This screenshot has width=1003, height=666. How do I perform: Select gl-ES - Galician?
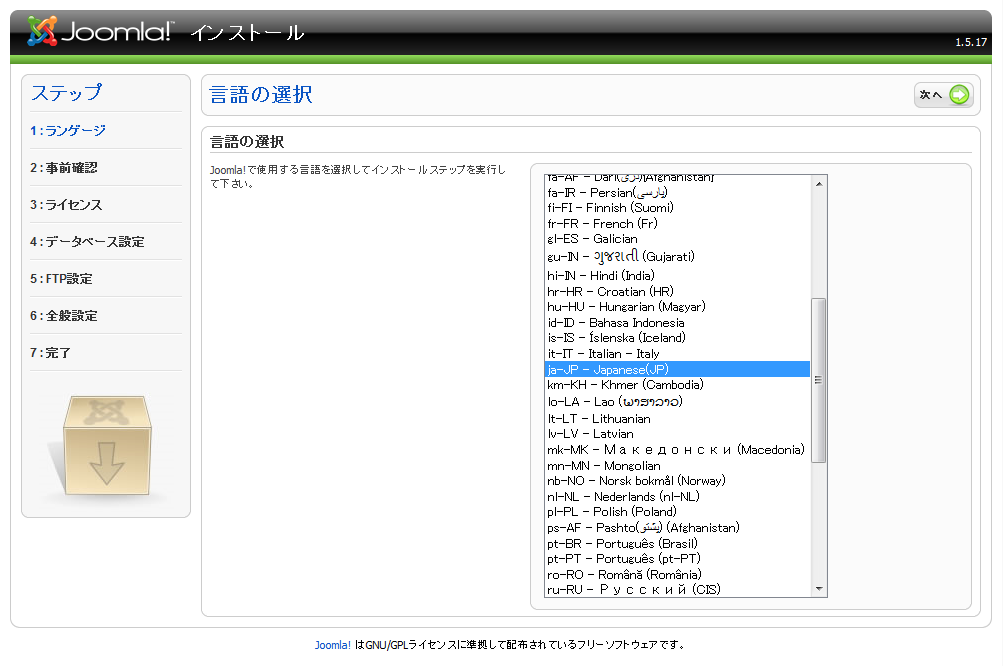coord(677,239)
